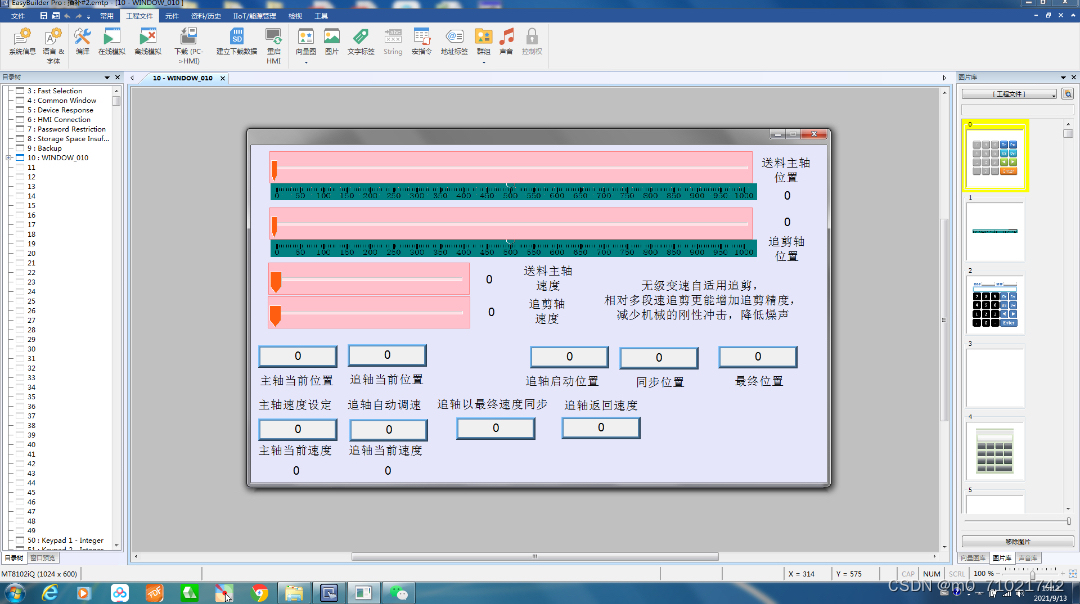Click the main axis current position (主轴当前位置) numeric field
The width and height of the screenshot is (1080, 604).
pos(298,356)
